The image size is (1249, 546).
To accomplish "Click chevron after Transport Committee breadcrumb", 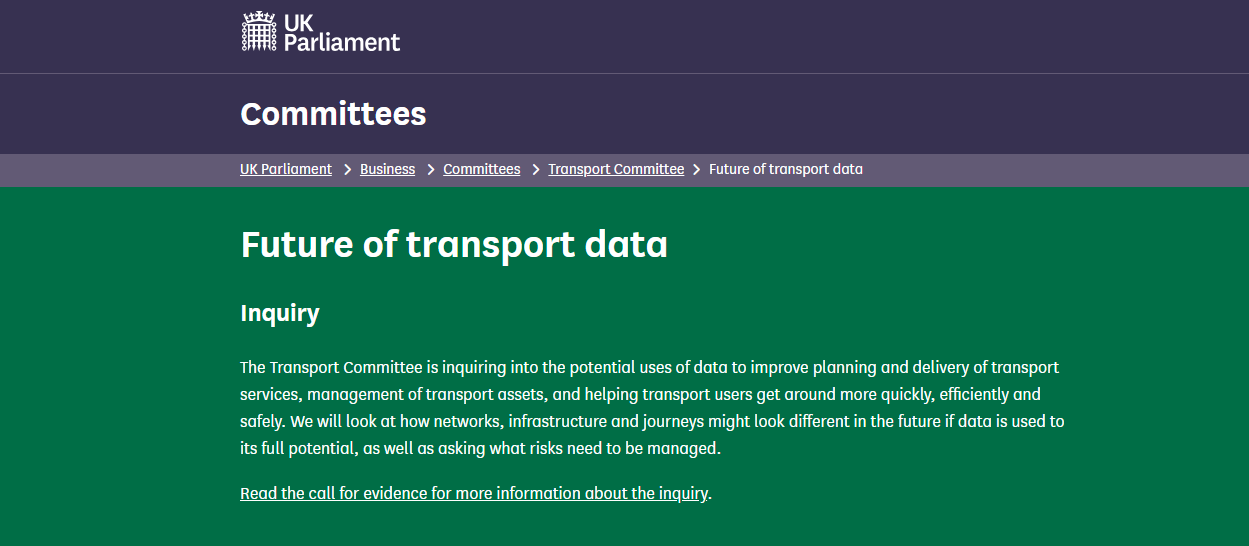I will coord(697,170).
